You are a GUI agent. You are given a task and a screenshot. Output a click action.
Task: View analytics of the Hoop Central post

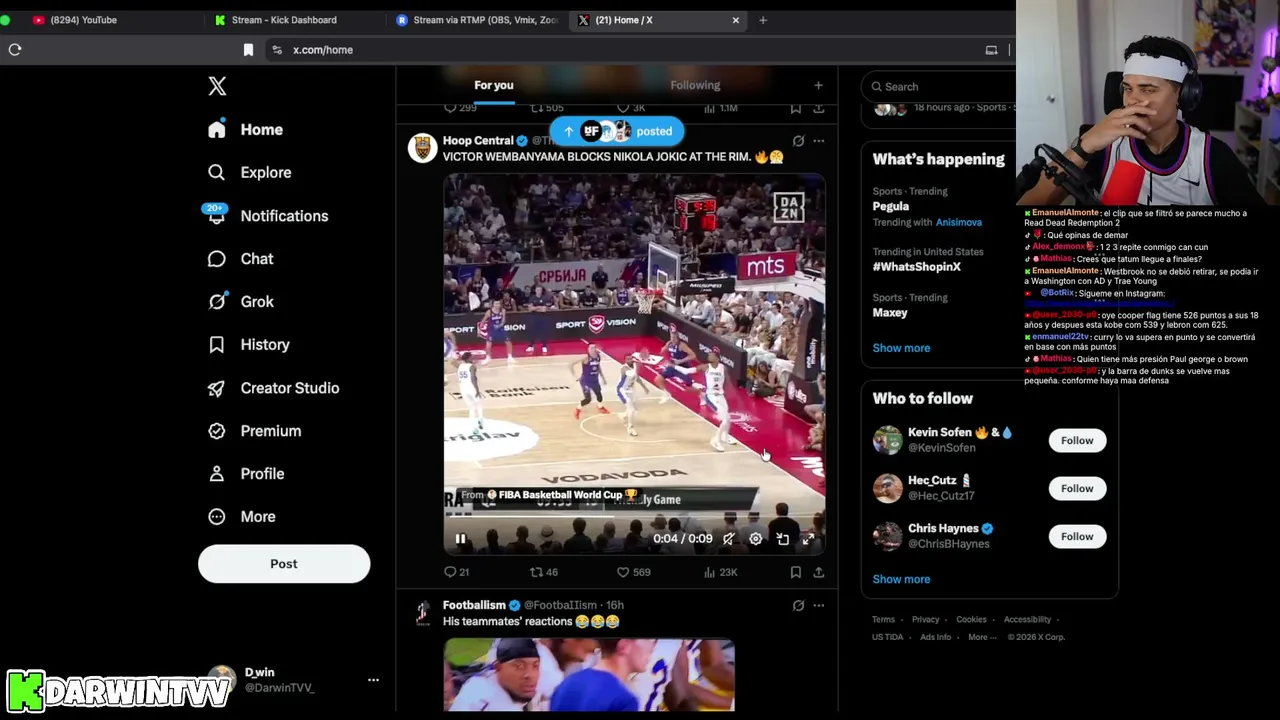tap(720, 572)
